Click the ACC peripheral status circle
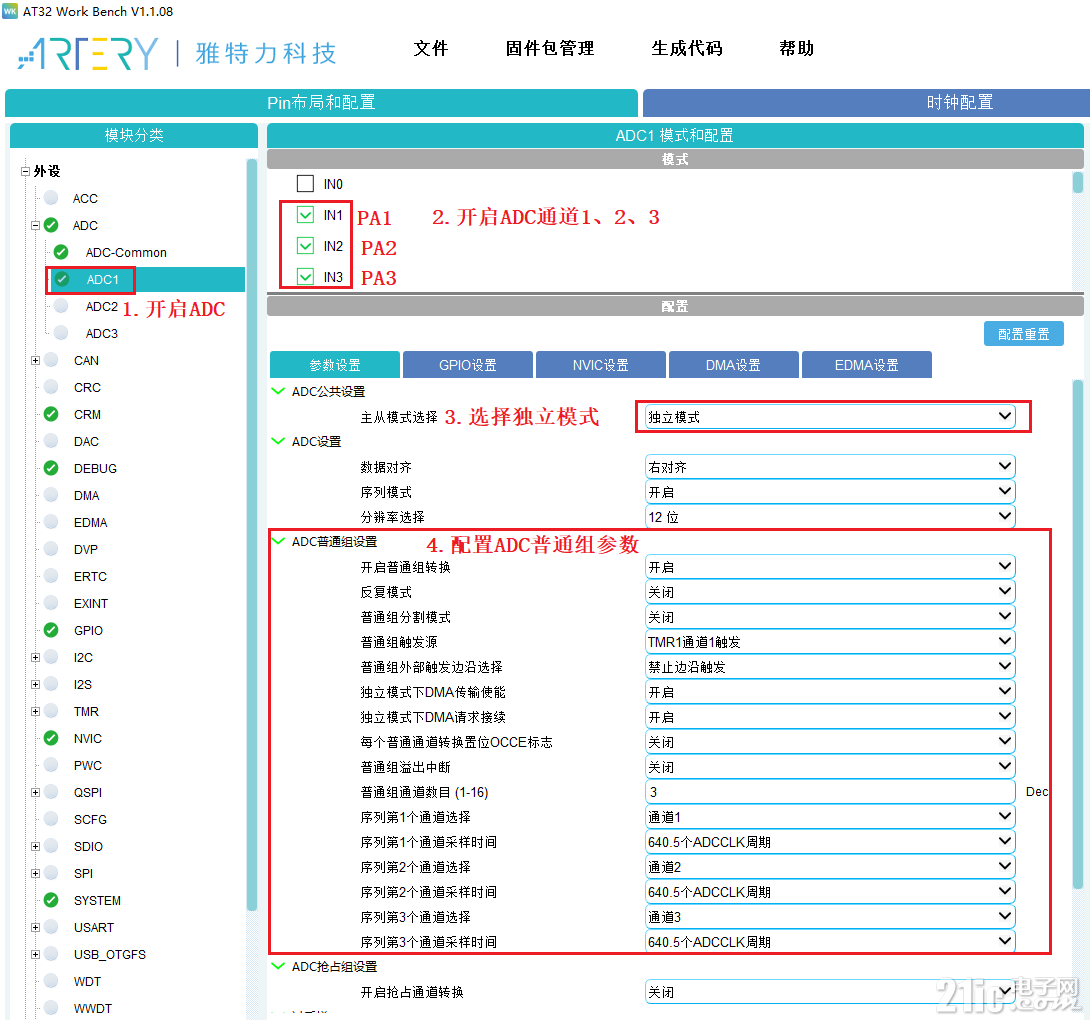Viewport: 1090px width, 1020px height. 51,198
